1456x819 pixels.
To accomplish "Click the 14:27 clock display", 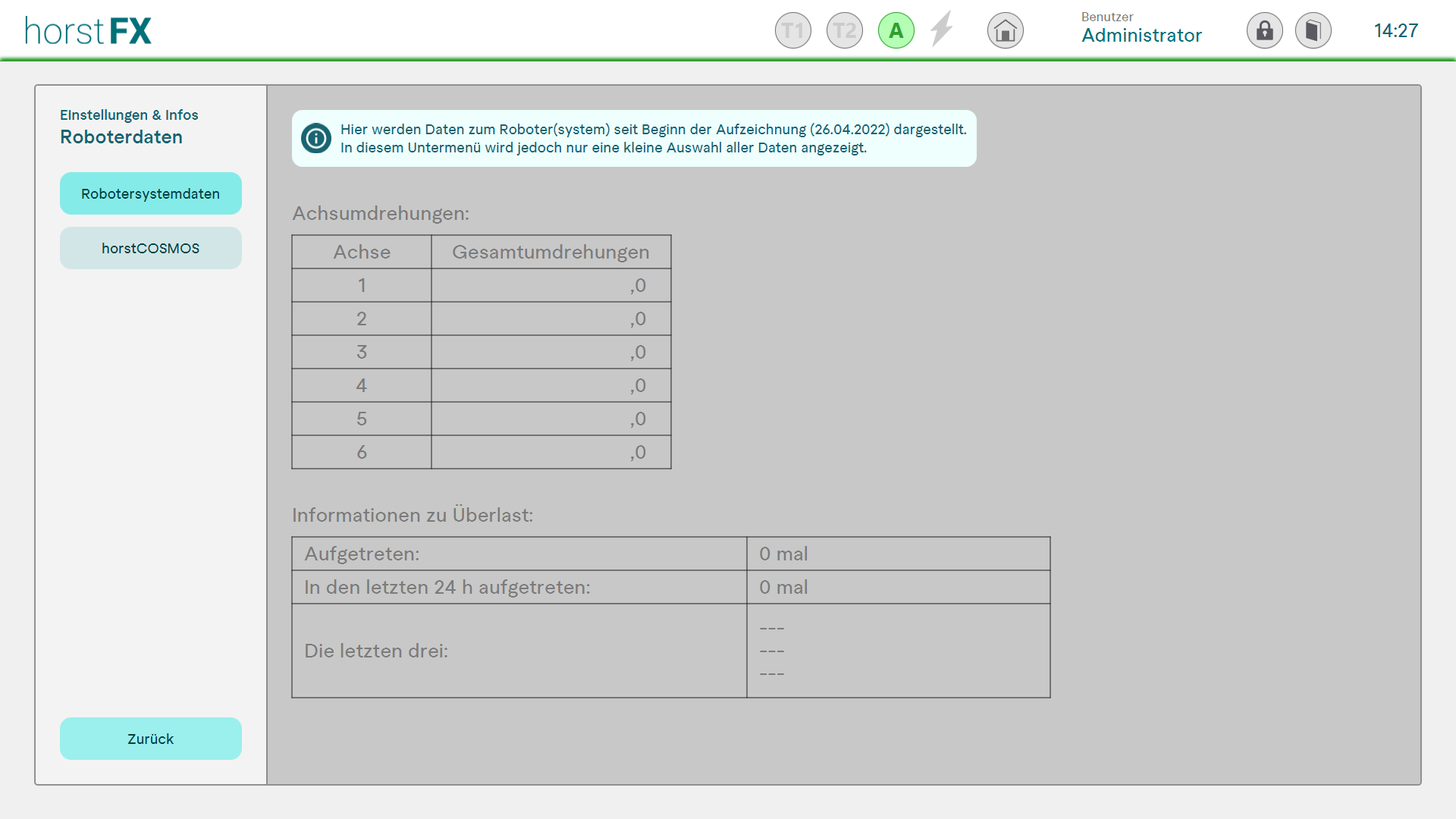I will click(1395, 31).
